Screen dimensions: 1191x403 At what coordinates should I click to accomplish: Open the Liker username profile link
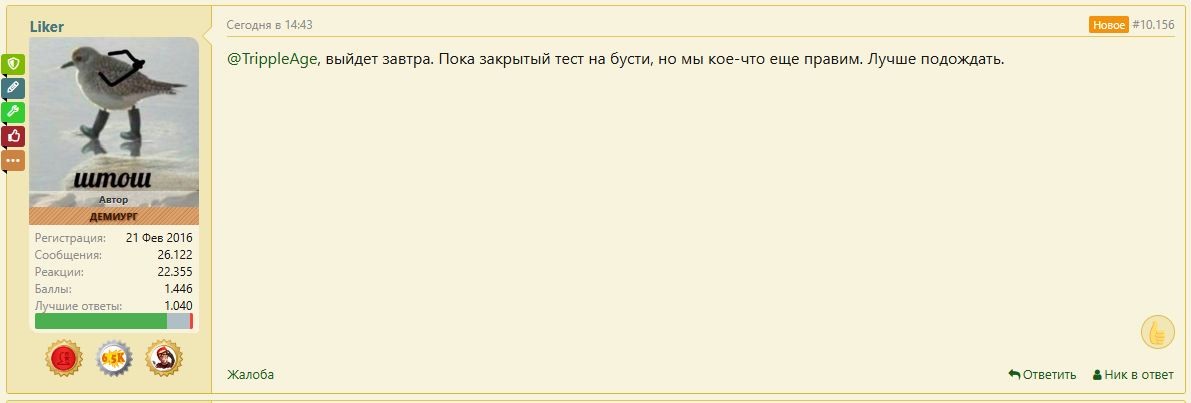point(46,27)
